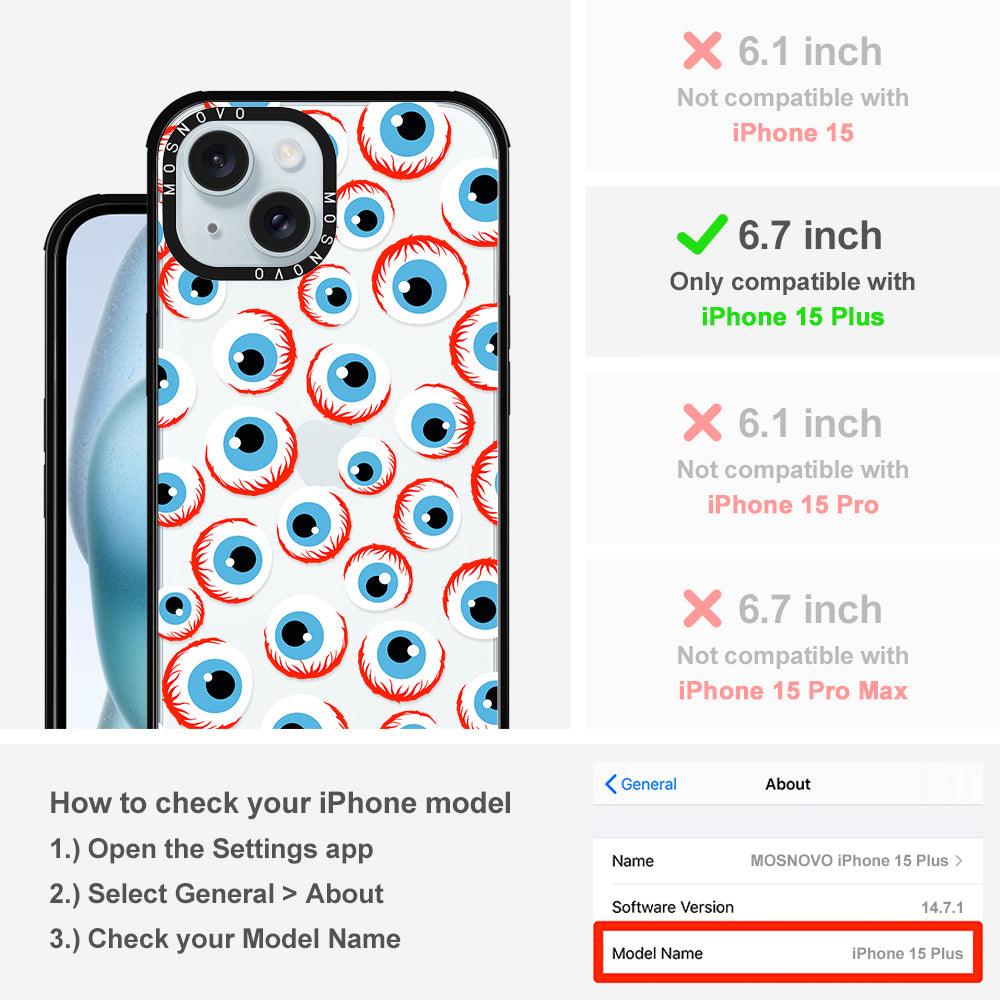Tap the blue back chevron next to General
This screenshot has width=1000, height=1000.
[610, 784]
